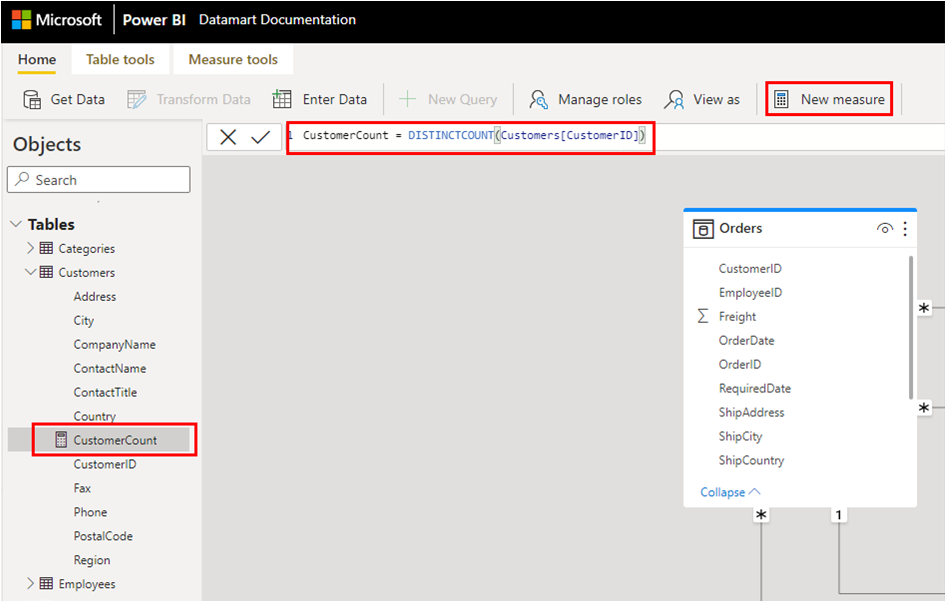Click the Employees table icon

tap(46, 583)
